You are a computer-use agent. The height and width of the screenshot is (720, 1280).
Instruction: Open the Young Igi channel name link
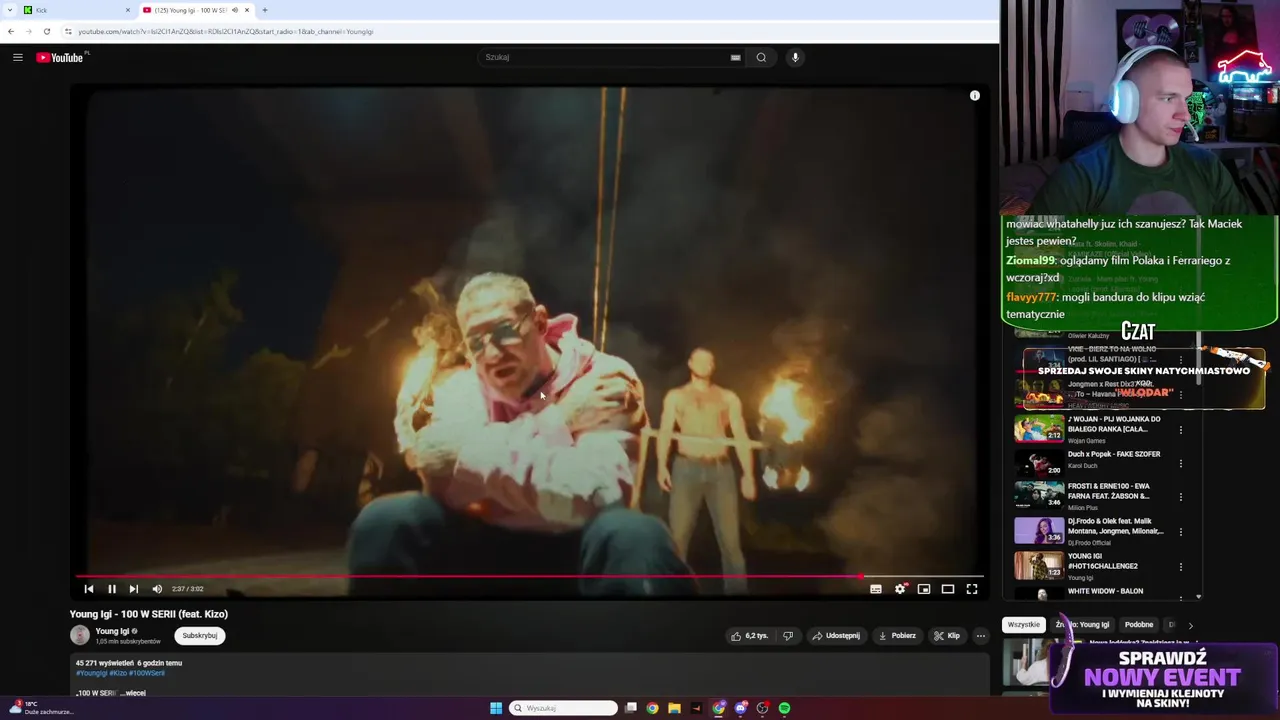(112, 631)
